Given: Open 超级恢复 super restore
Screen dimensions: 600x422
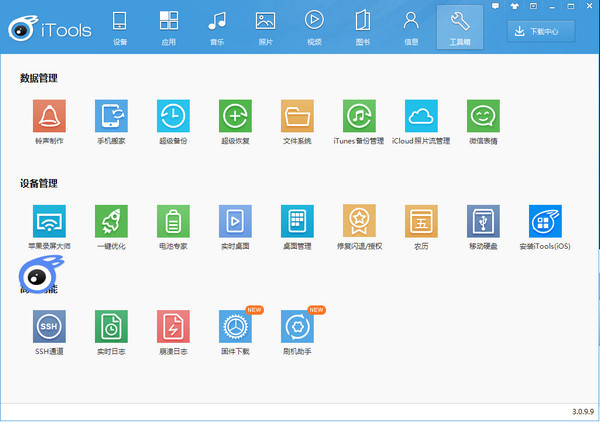Looking at the screenshot, I should point(235,116).
